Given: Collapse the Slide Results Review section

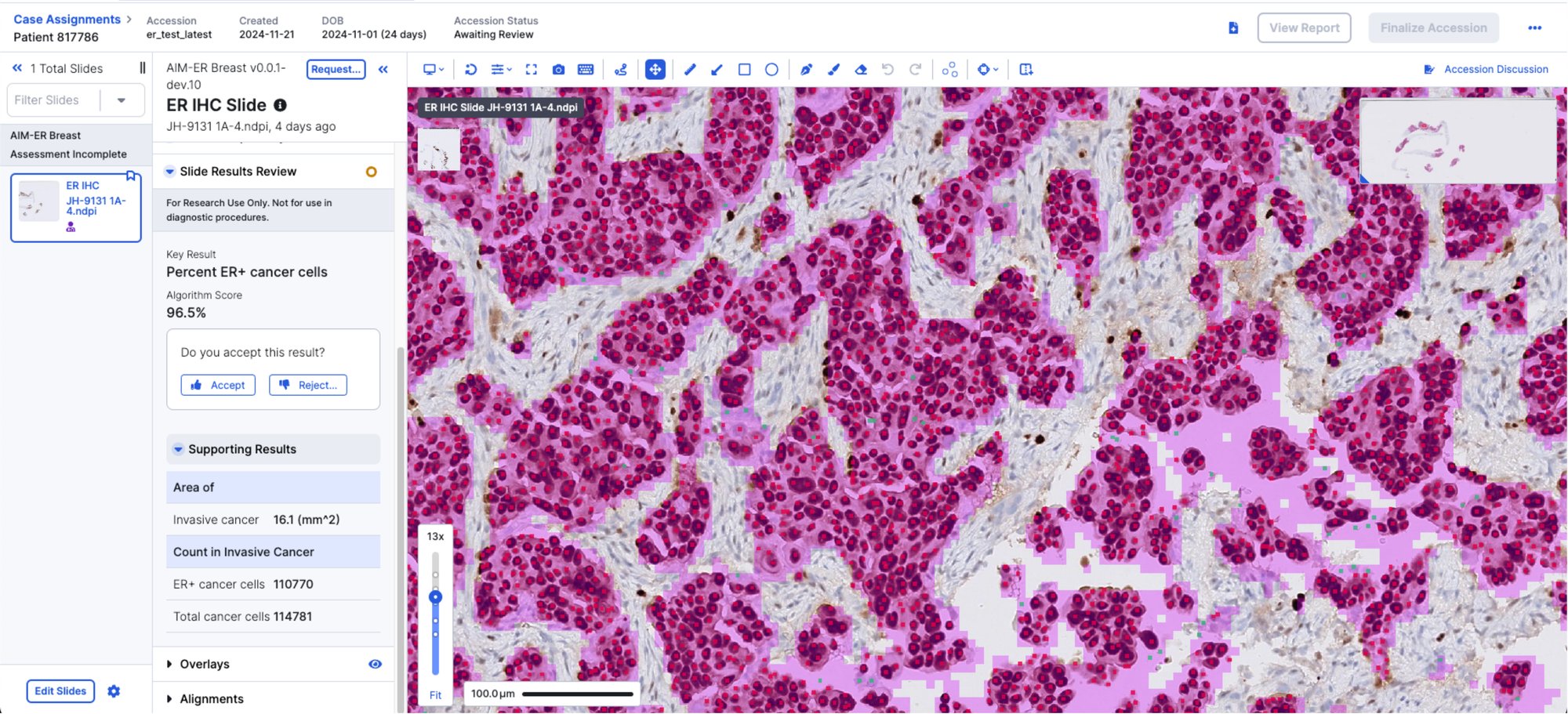Looking at the screenshot, I should (x=169, y=172).
